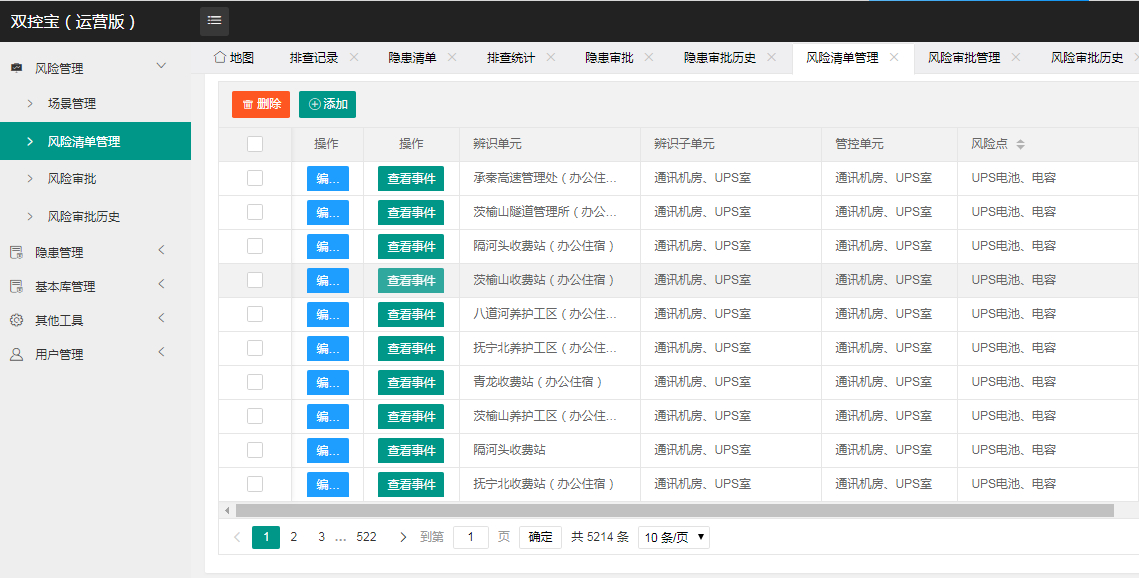
Task: Check the row for 茨榆山养护工区
Action: coord(255,416)
